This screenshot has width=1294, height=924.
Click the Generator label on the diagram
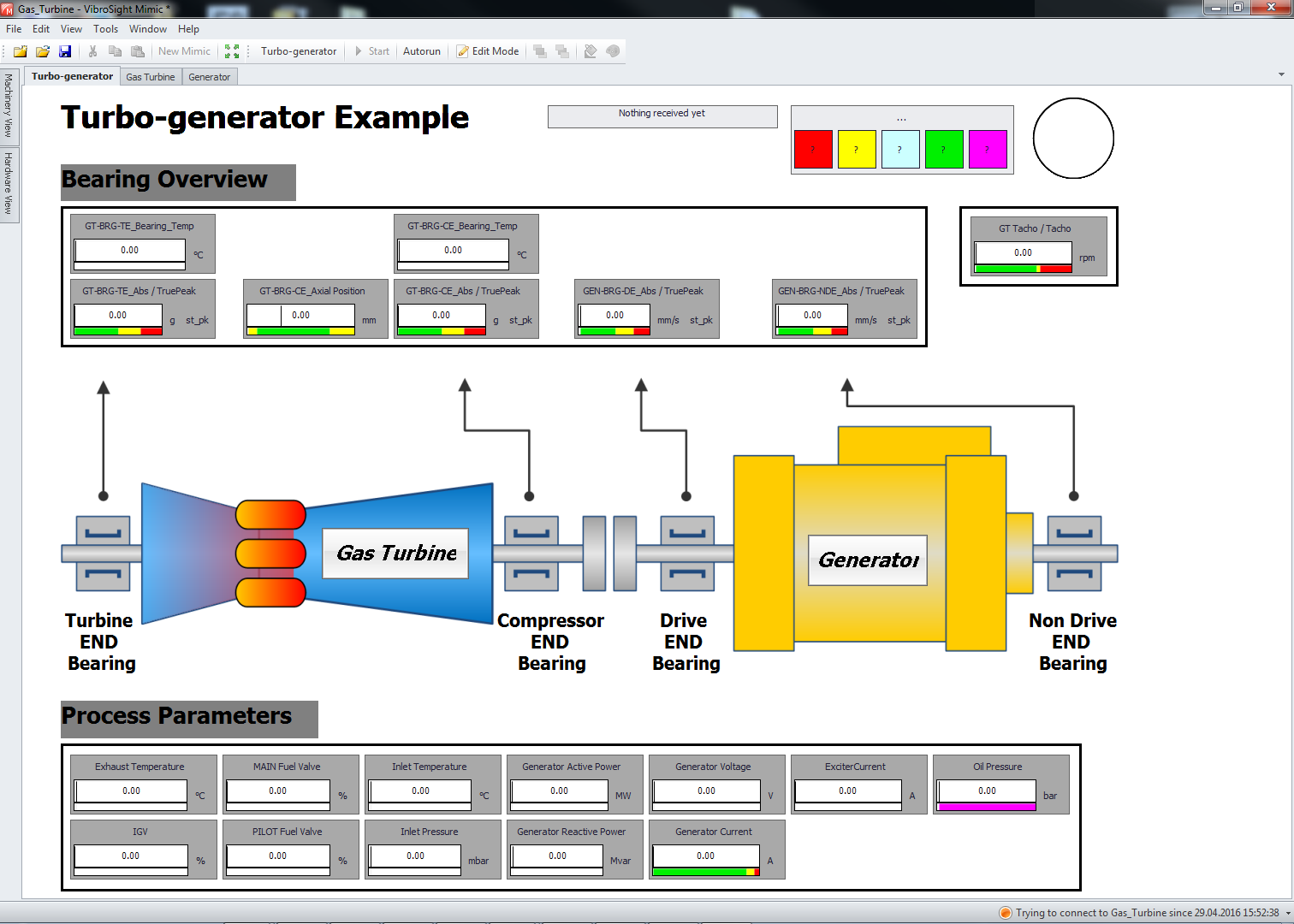click(868, 560)
